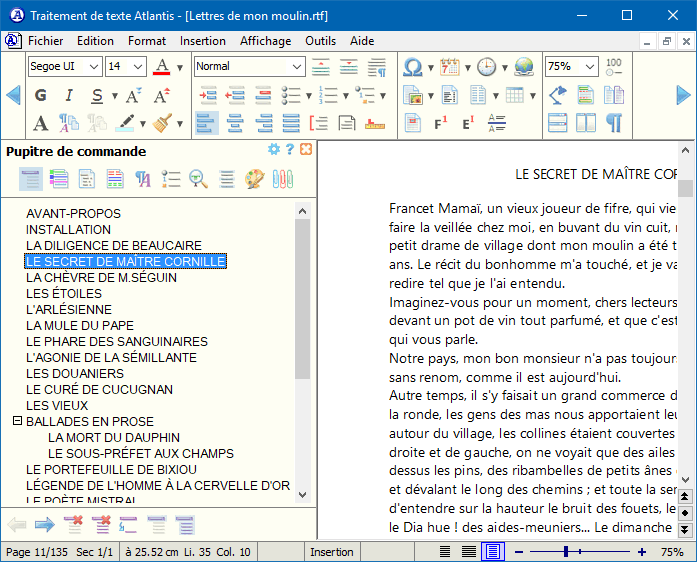Select heading LA MULE DU PAPE

point(80,325)
